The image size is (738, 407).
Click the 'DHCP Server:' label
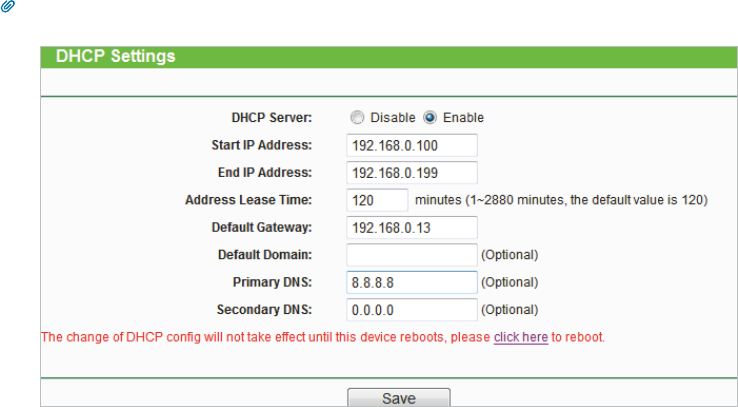click(272, 118)
